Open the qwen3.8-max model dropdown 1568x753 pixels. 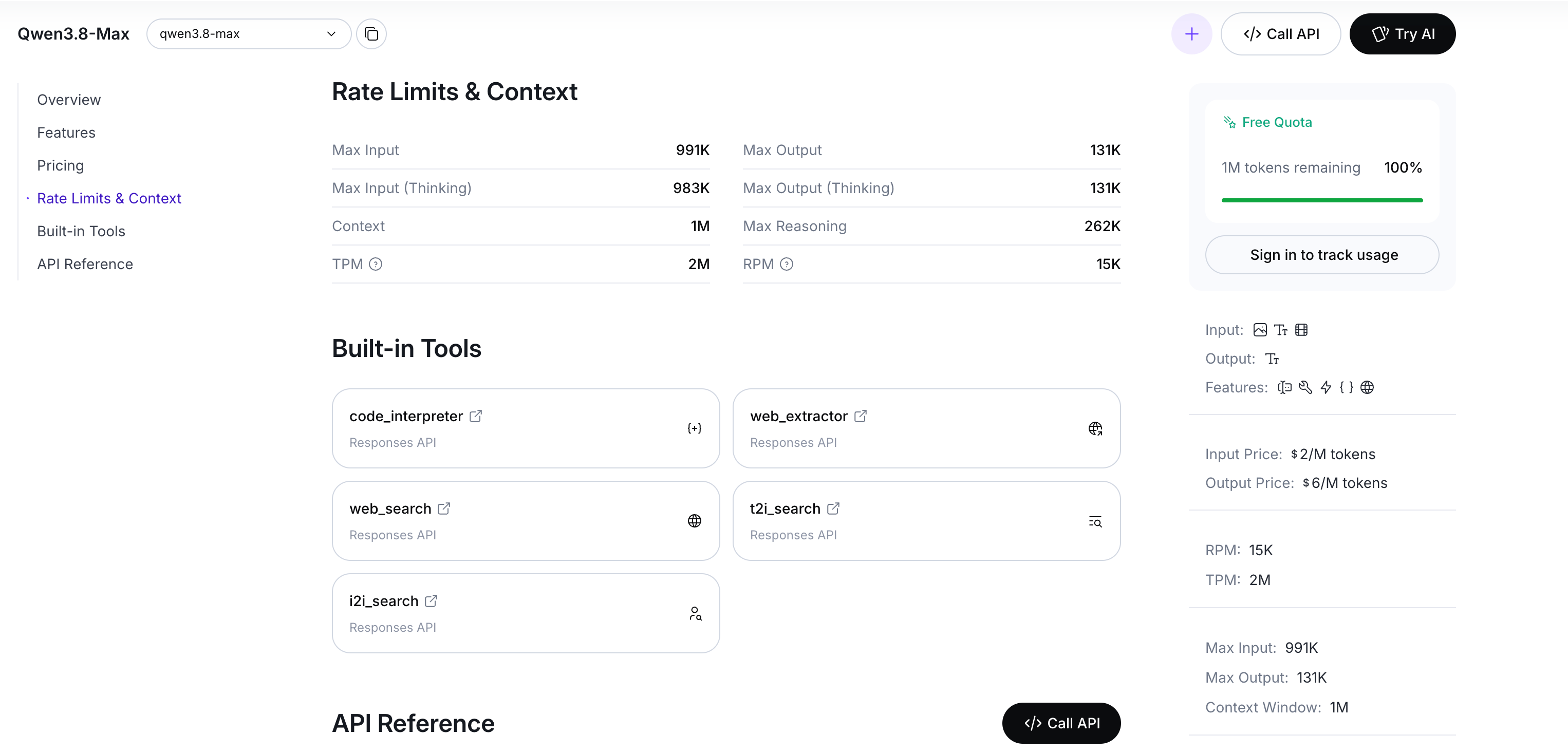pyautogui.click(x=248, y=34)
